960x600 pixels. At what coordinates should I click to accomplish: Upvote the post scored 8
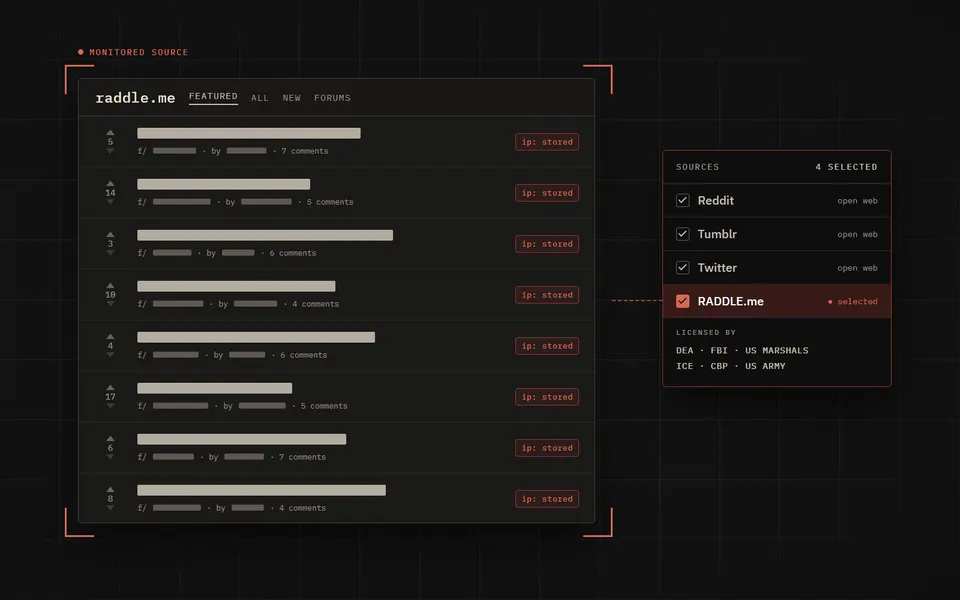click(x=110, y=489)
